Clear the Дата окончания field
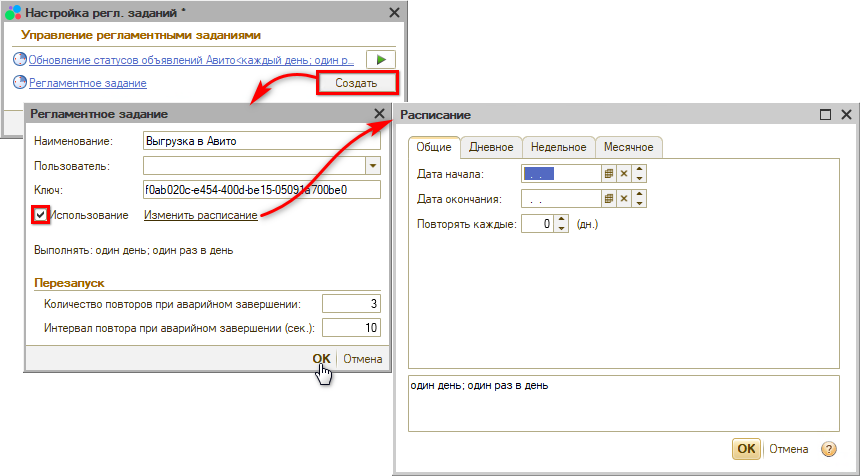Image resolution: width=860 pixels, height=476 pixels. coord(624,199)
